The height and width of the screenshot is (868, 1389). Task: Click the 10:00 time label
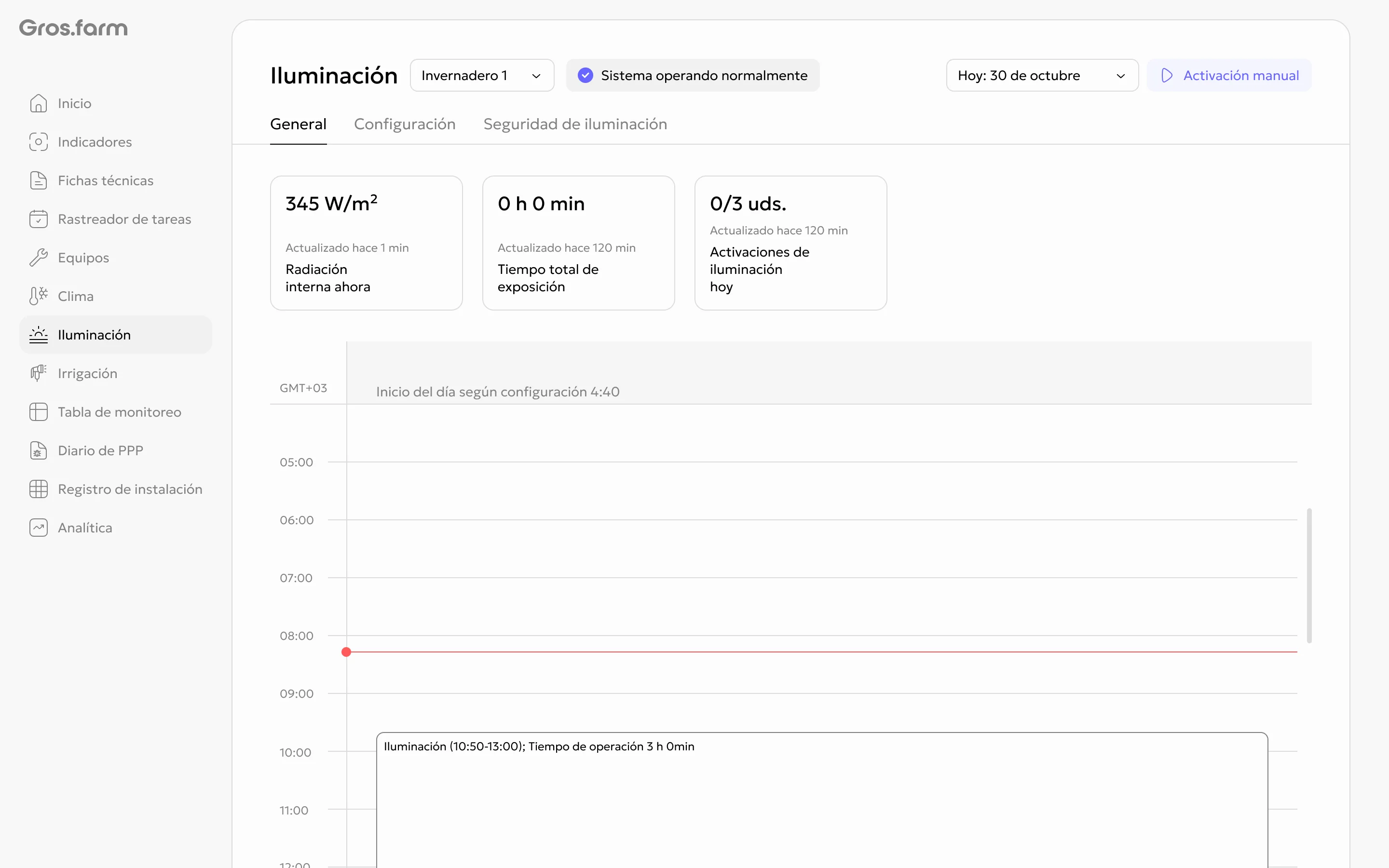pos(296,753)
